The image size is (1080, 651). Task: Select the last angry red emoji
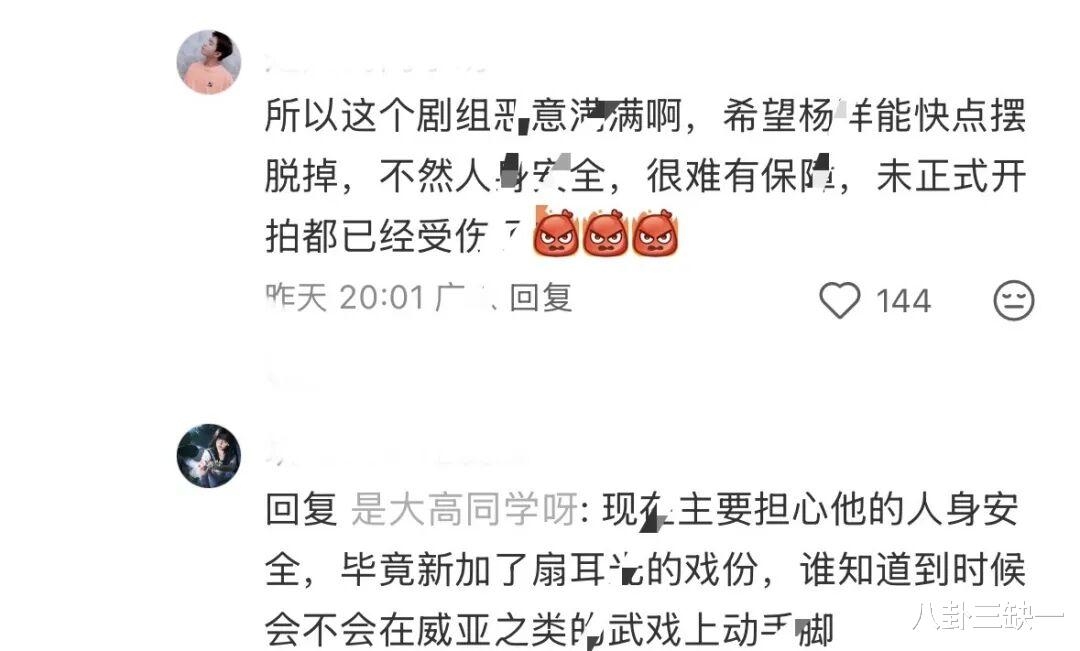pos(655,233)
